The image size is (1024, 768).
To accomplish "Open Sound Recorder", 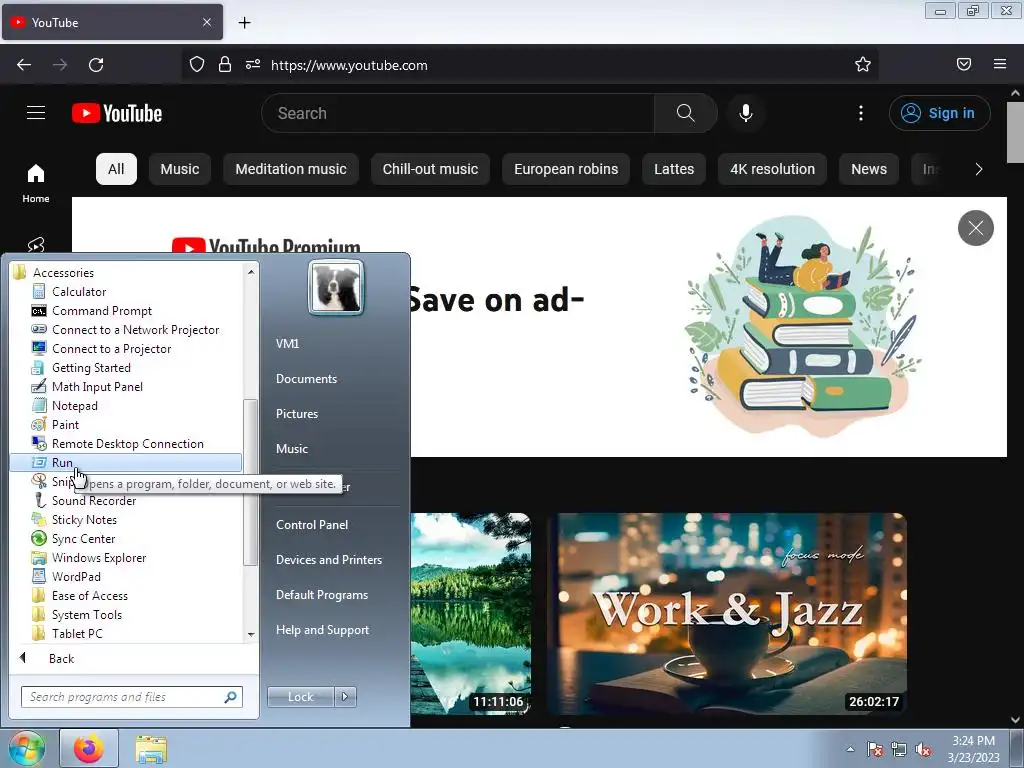I will (93, 501).
